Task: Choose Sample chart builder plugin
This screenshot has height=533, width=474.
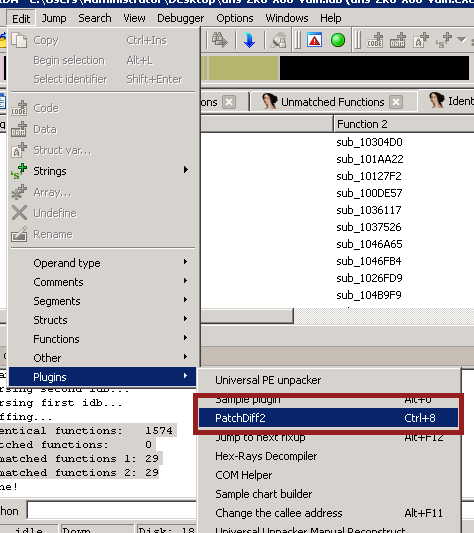Action: coord(328,494)
